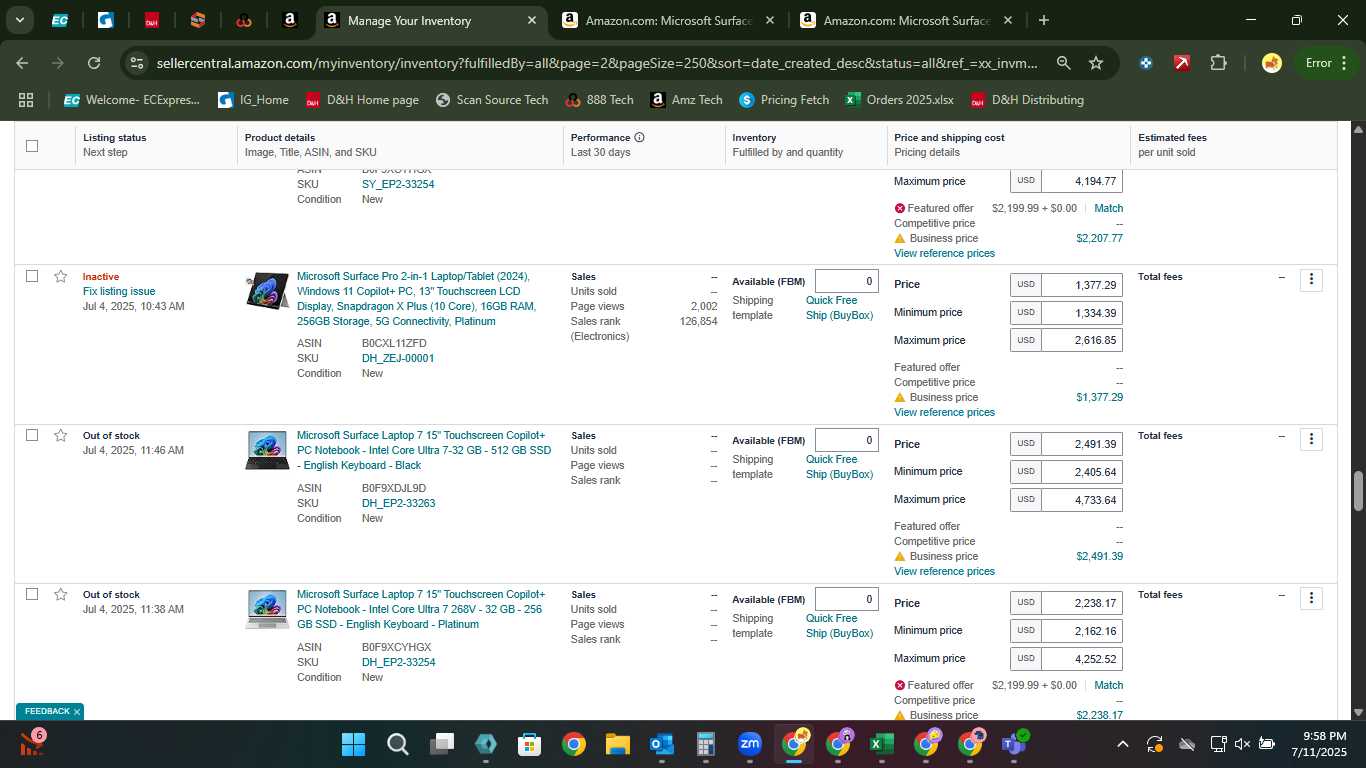Open Quick Free Ship template for DH_EP2-33263
The image size is (1366, 768).
[x=839, y=467]
